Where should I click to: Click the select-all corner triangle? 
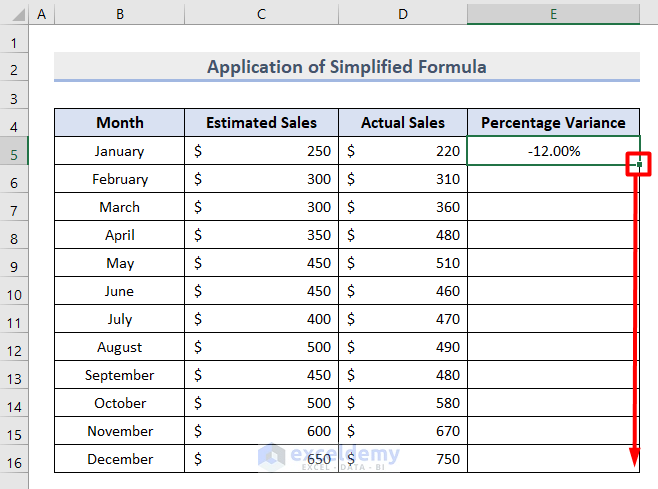pyautogui.click(x=15, y=15)
